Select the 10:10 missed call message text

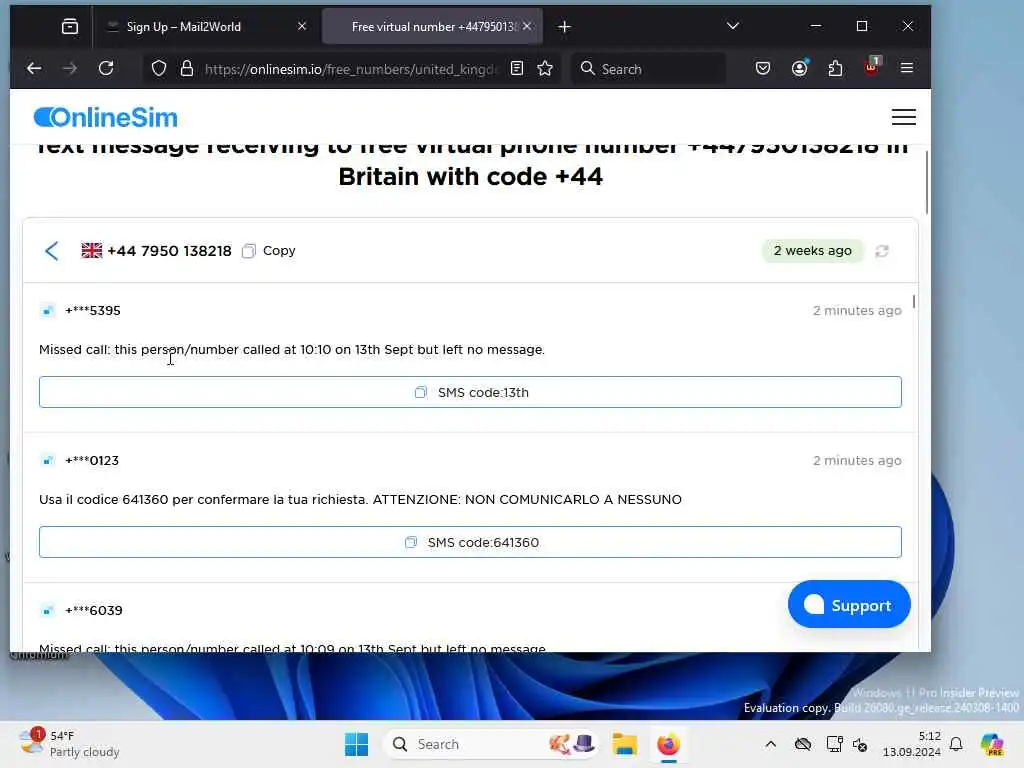291,349
